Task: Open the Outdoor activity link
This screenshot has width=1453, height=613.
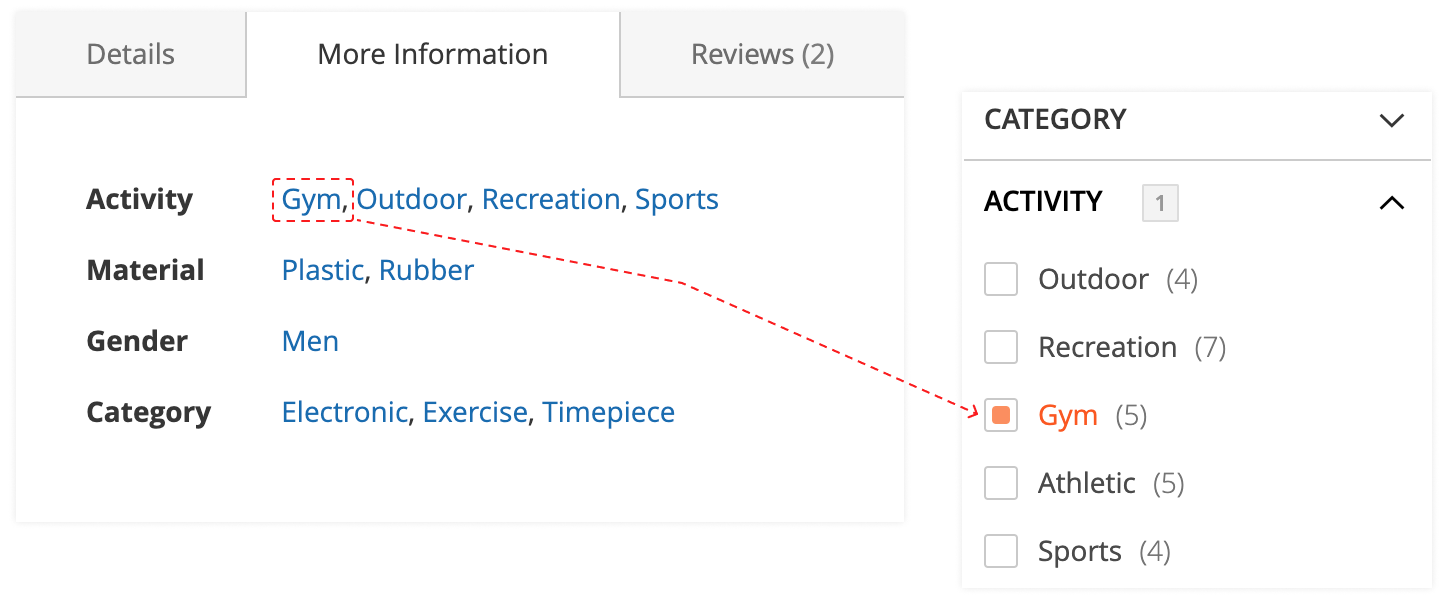Action: point(413,199)
